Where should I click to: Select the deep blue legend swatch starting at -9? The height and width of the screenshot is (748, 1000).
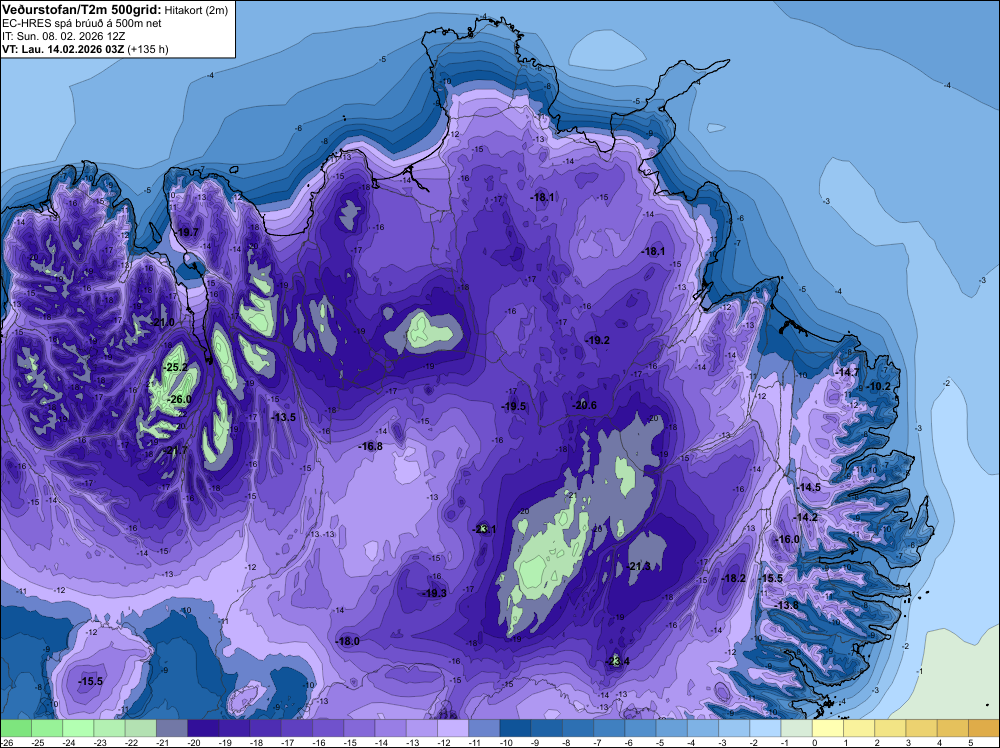point(547,728)
